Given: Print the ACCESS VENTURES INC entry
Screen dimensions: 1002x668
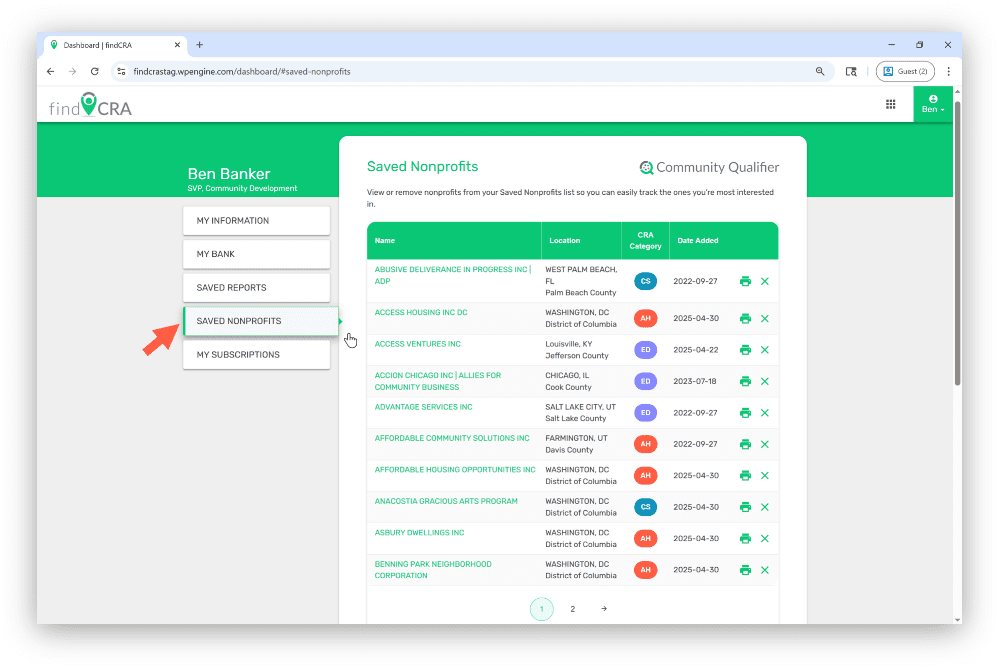Looking at the screenshot, I should pyautogui.click(x=745, y=350).
